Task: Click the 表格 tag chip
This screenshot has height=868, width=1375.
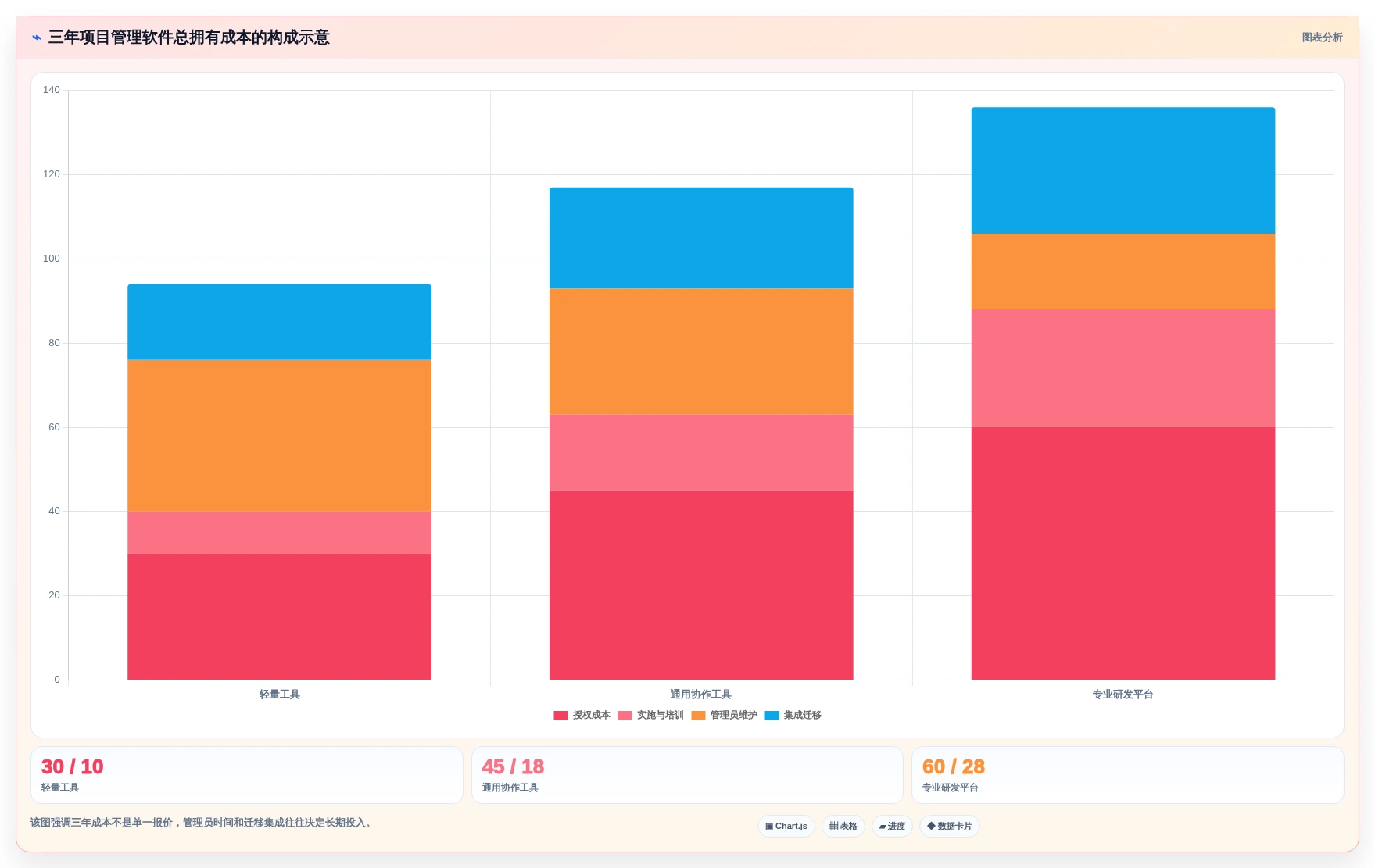Action: (x=843, y=826)
